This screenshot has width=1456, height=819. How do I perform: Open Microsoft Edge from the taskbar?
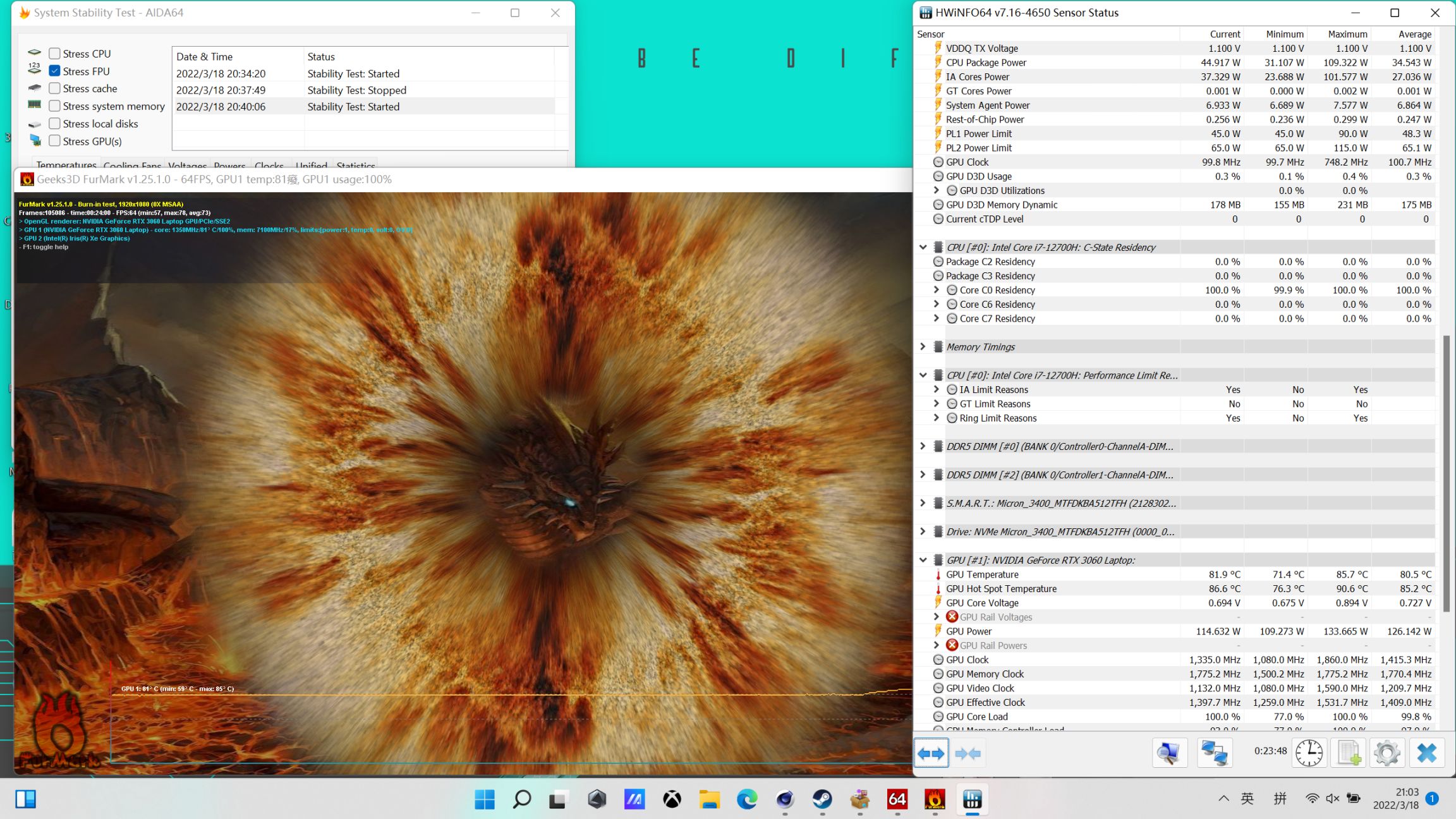click(747, 800)
